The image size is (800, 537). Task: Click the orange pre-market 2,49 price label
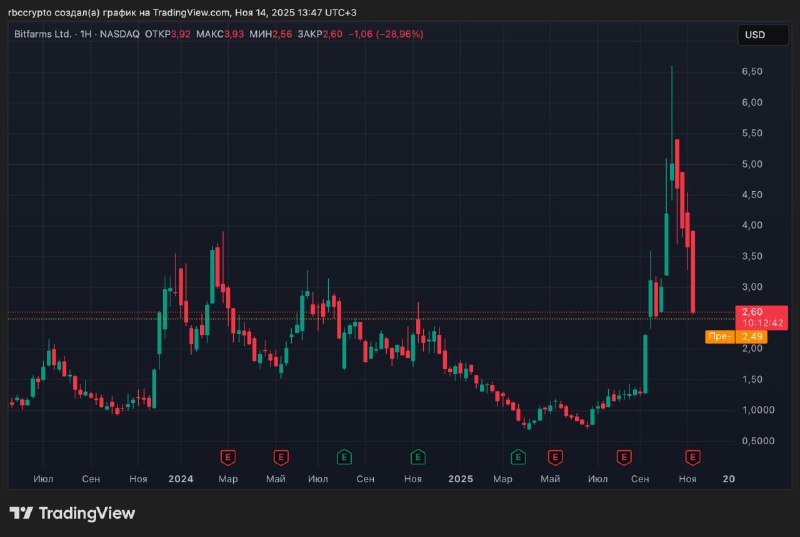(x=753, y=337)
